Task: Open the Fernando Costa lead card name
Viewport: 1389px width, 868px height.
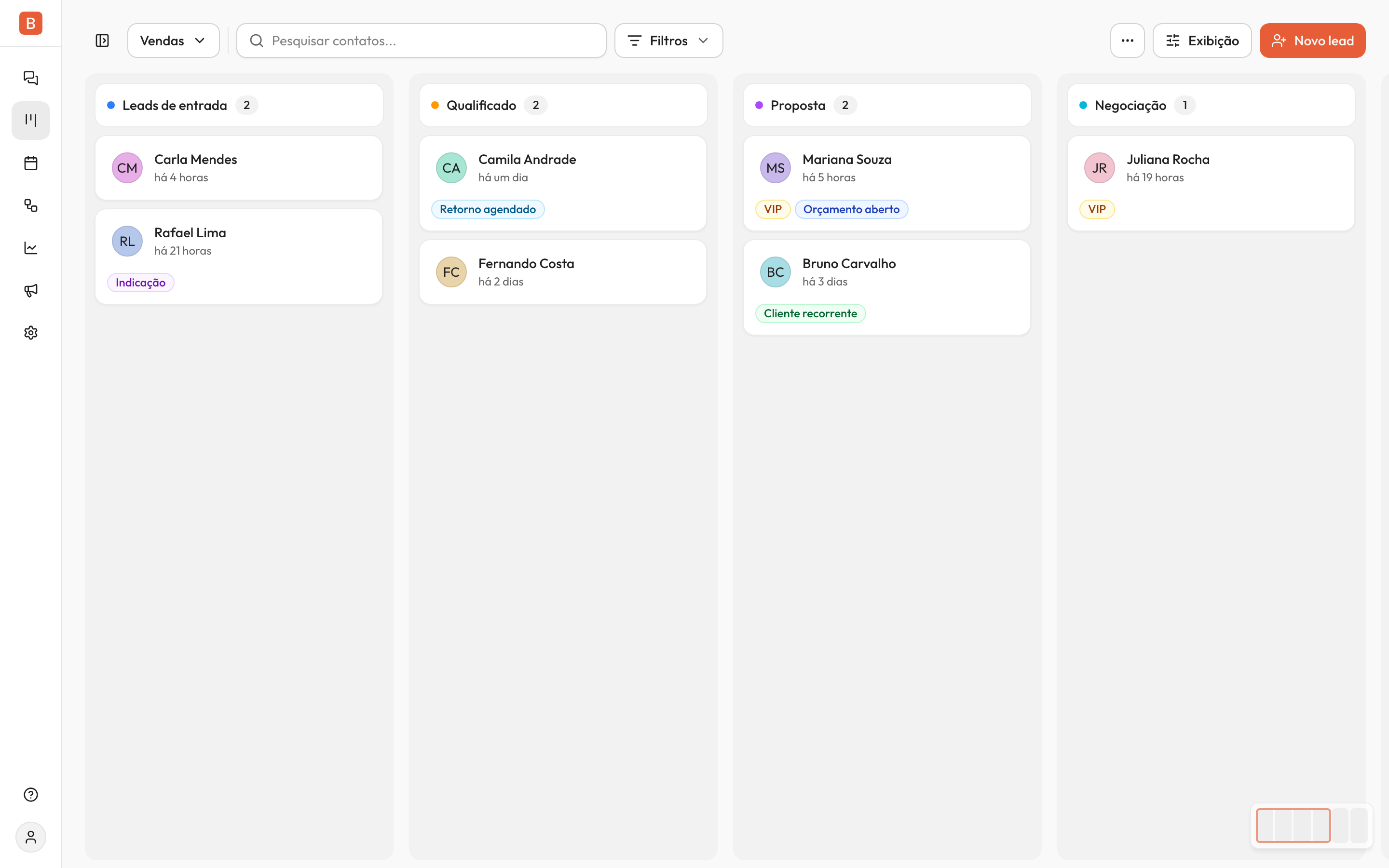Action: (526, 263)
